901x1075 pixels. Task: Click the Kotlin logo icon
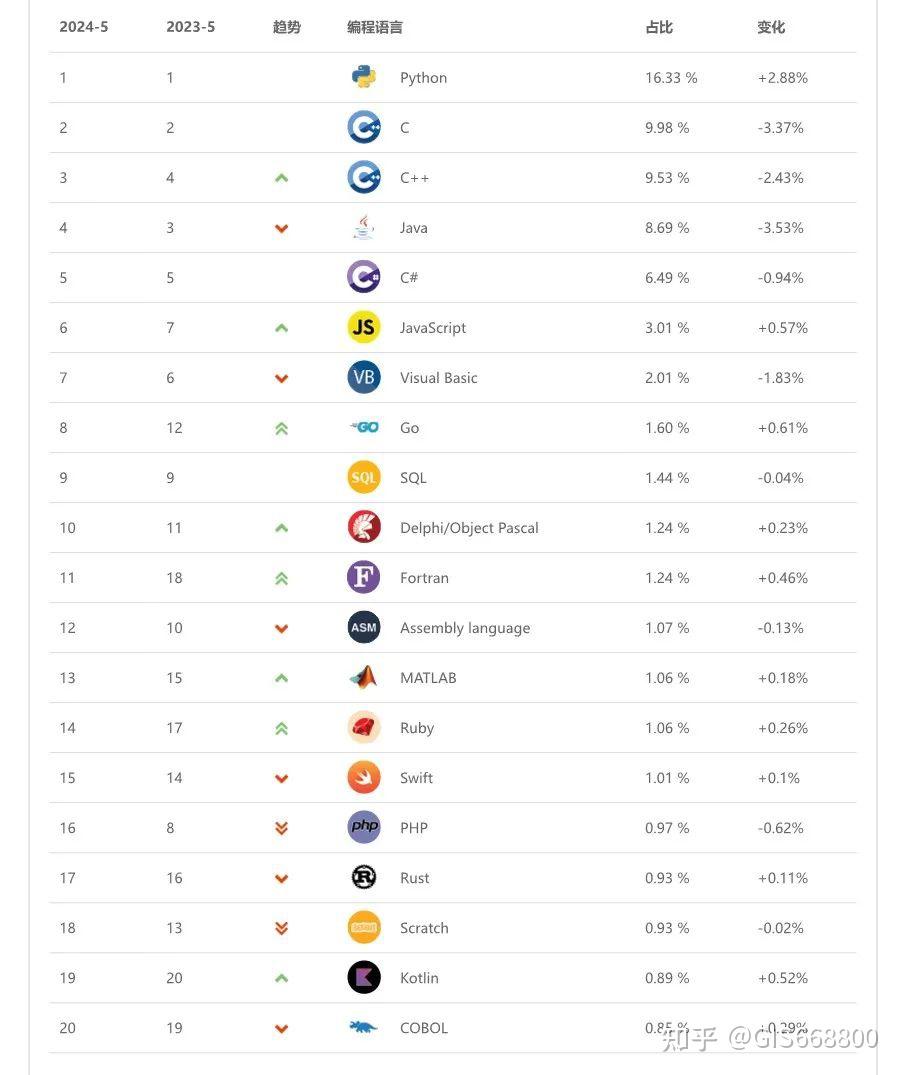coord(364,977)
